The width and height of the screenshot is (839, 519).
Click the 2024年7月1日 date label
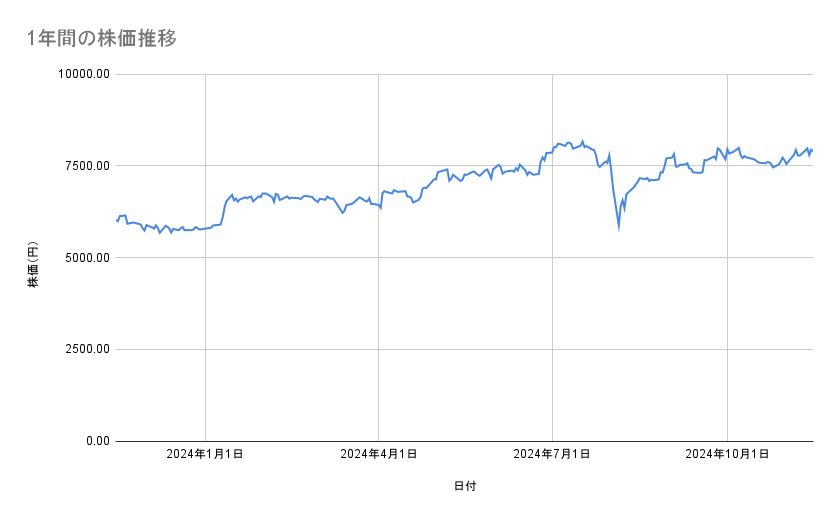click(x=551, y=454)
